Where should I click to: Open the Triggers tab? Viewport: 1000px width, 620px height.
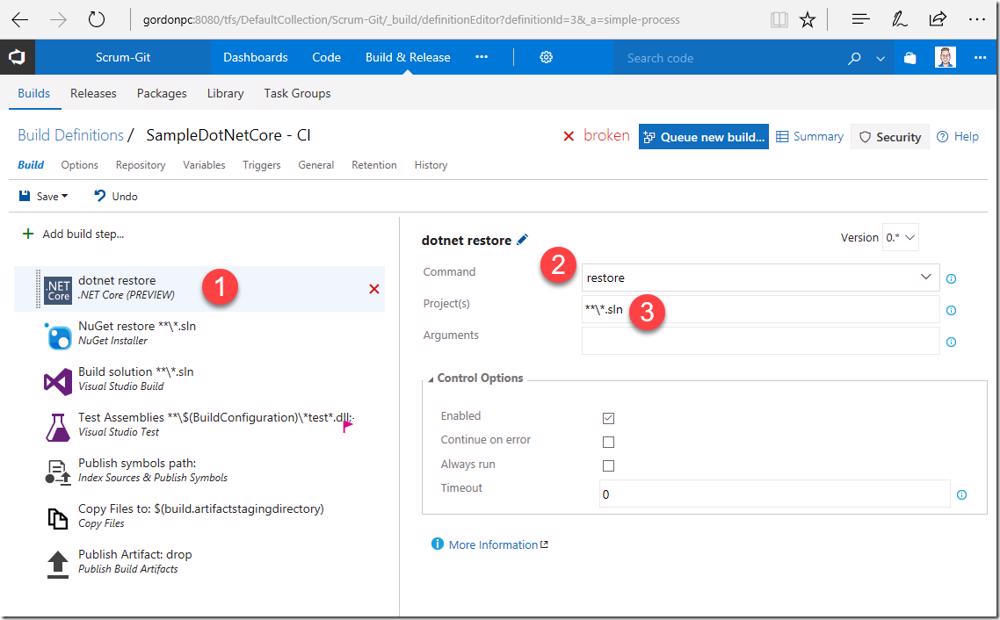click(261, 165)
